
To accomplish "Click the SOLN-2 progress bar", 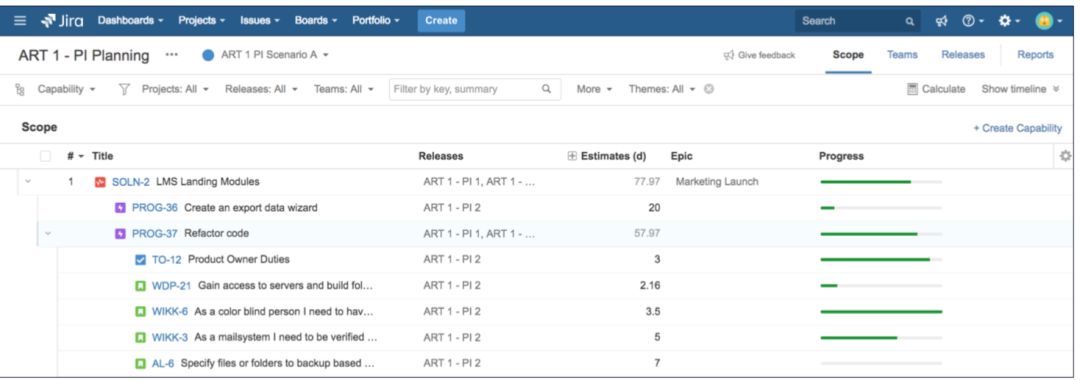I will point(881,182).
